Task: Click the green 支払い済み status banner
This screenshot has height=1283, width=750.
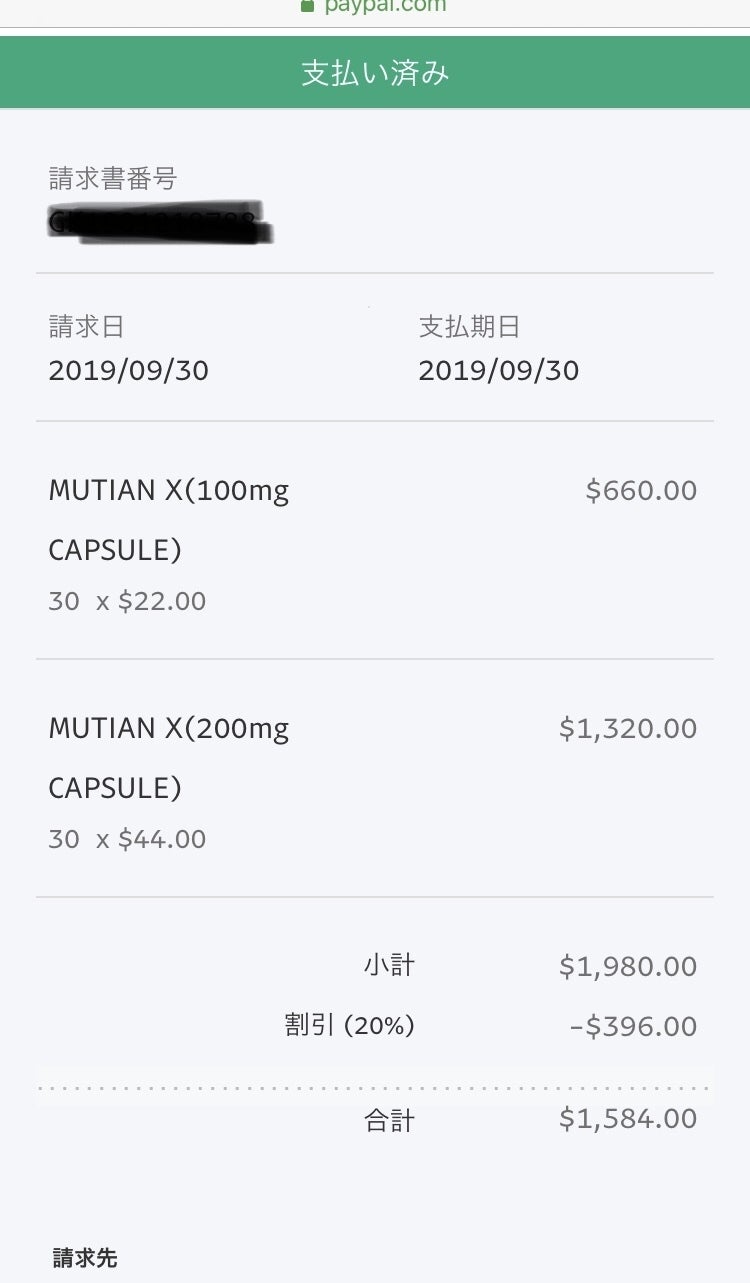Action: coord(375,73)
